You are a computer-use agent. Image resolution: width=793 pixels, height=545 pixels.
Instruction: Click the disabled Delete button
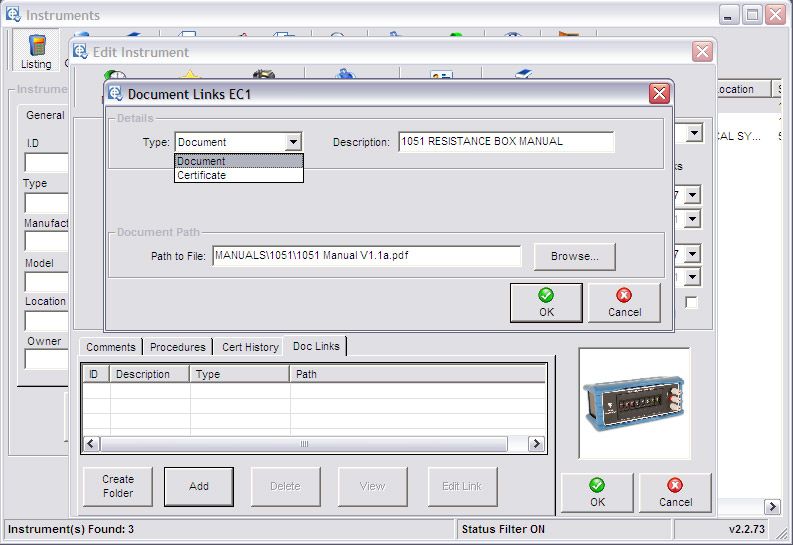point(285,486)
